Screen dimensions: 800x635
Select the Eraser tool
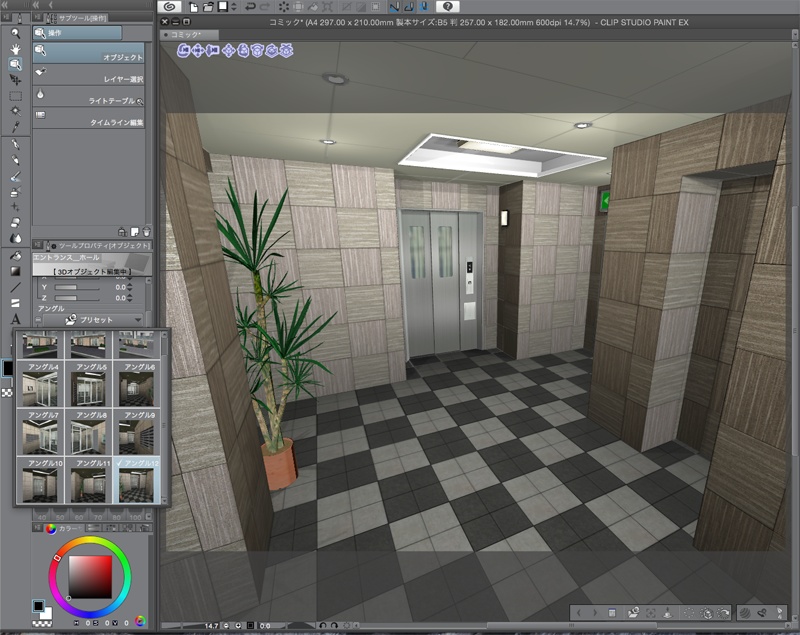[x=16, y=223]
